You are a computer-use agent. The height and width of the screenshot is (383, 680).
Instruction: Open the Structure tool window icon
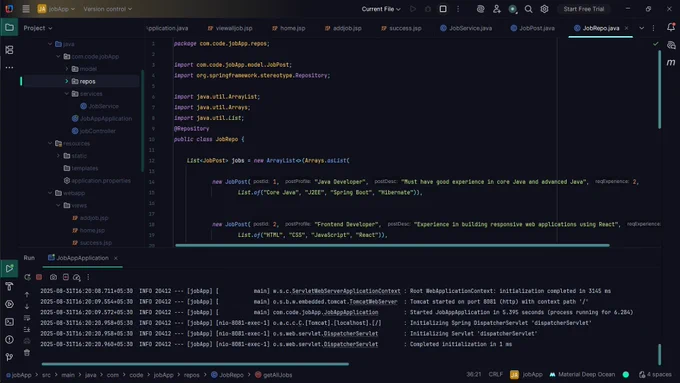click(x=9, y=50)
